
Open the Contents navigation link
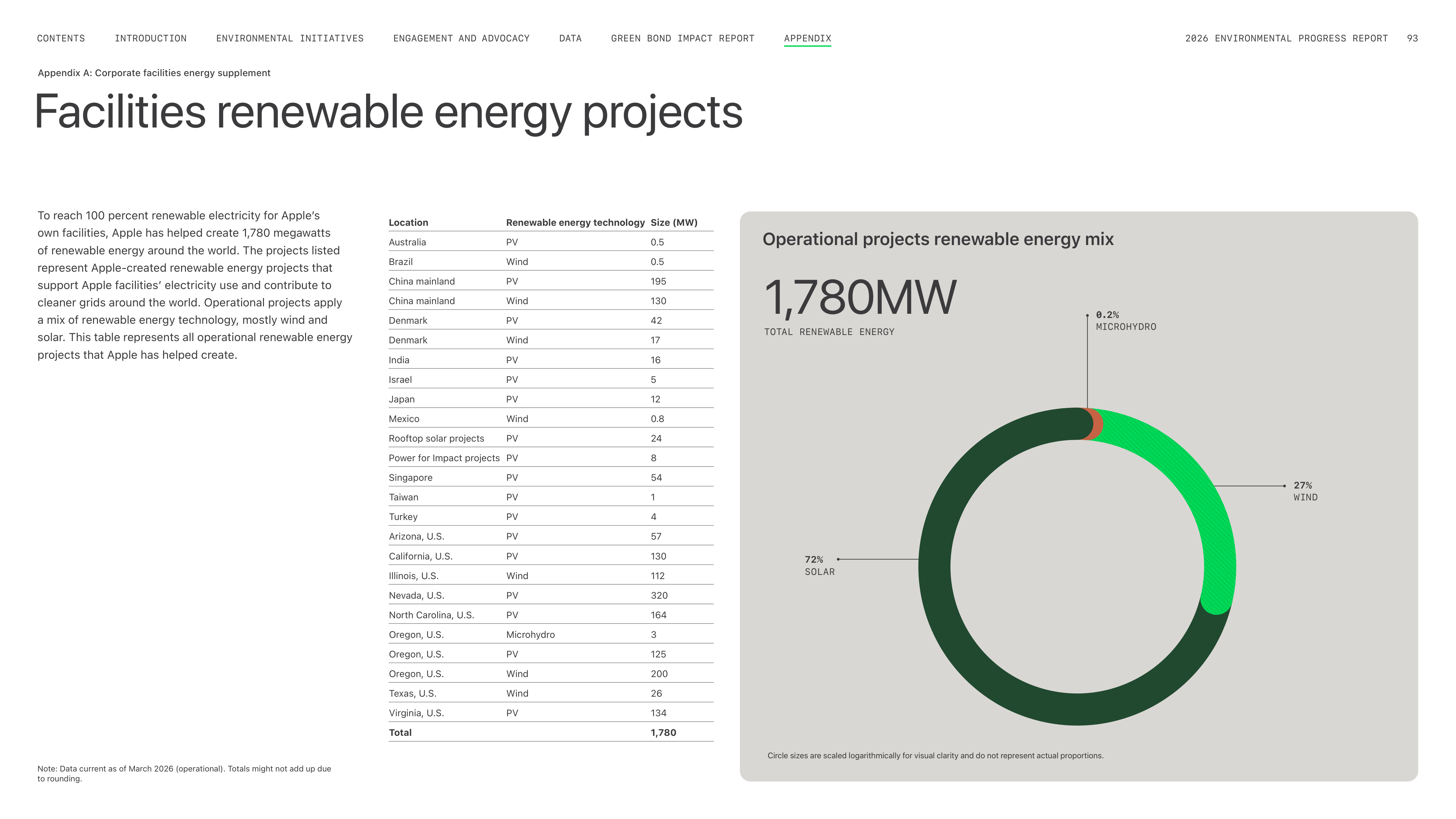click(61, 39)
